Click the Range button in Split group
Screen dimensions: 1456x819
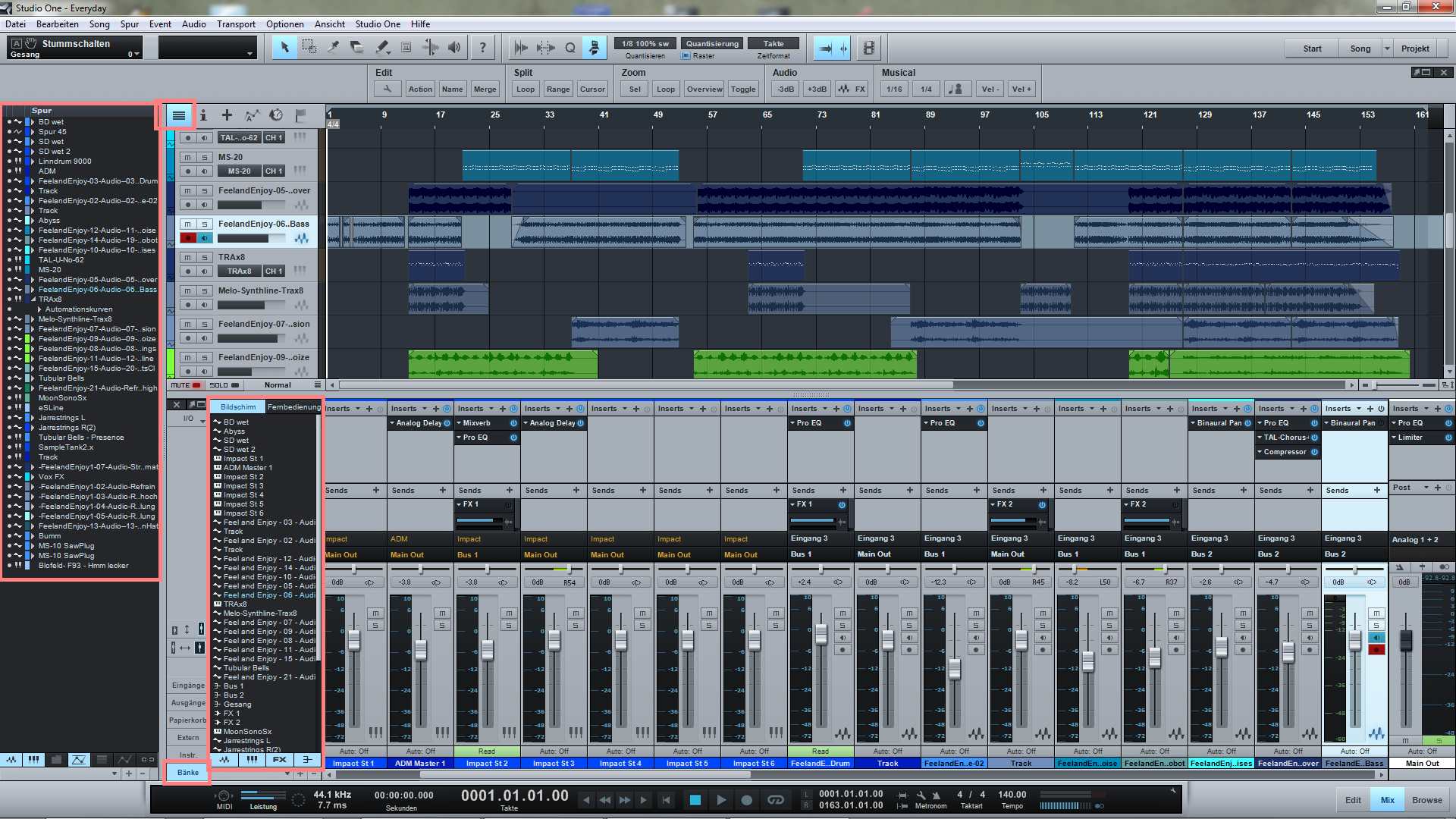[558, 89]
